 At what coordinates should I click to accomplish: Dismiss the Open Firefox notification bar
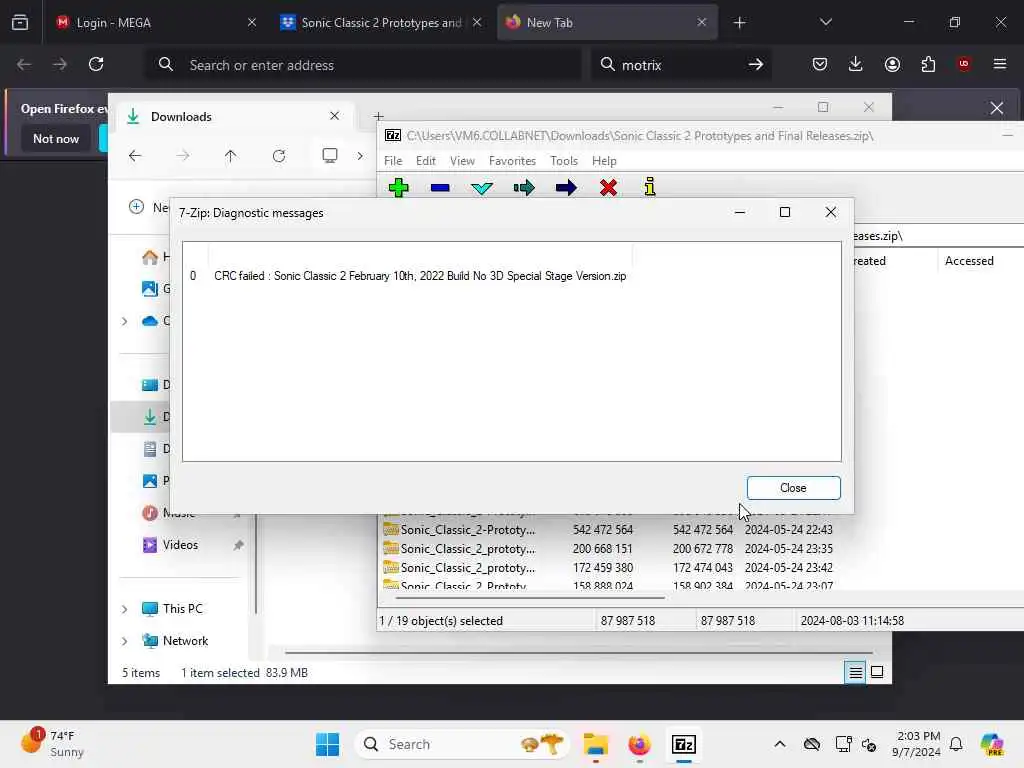pos(997,108)
